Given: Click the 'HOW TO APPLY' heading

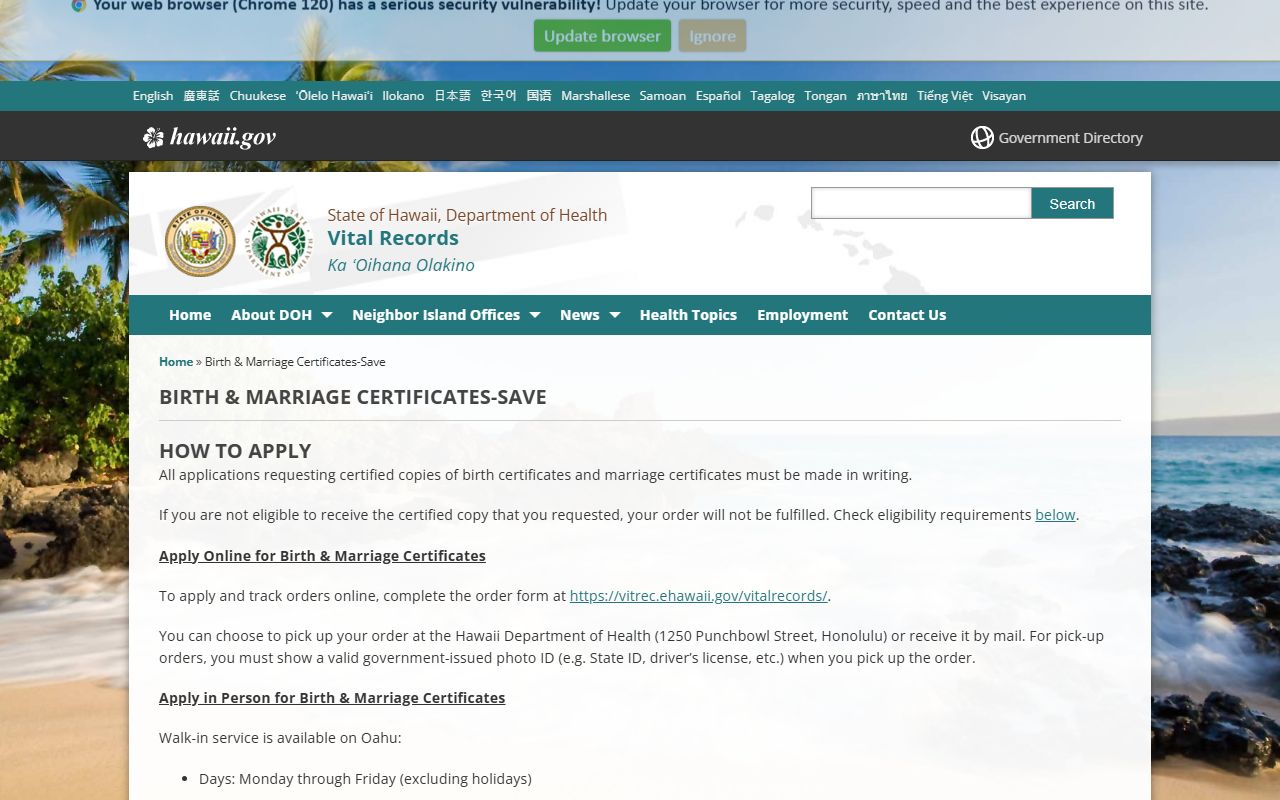Looking at the screenshot, I should [235, 451].
